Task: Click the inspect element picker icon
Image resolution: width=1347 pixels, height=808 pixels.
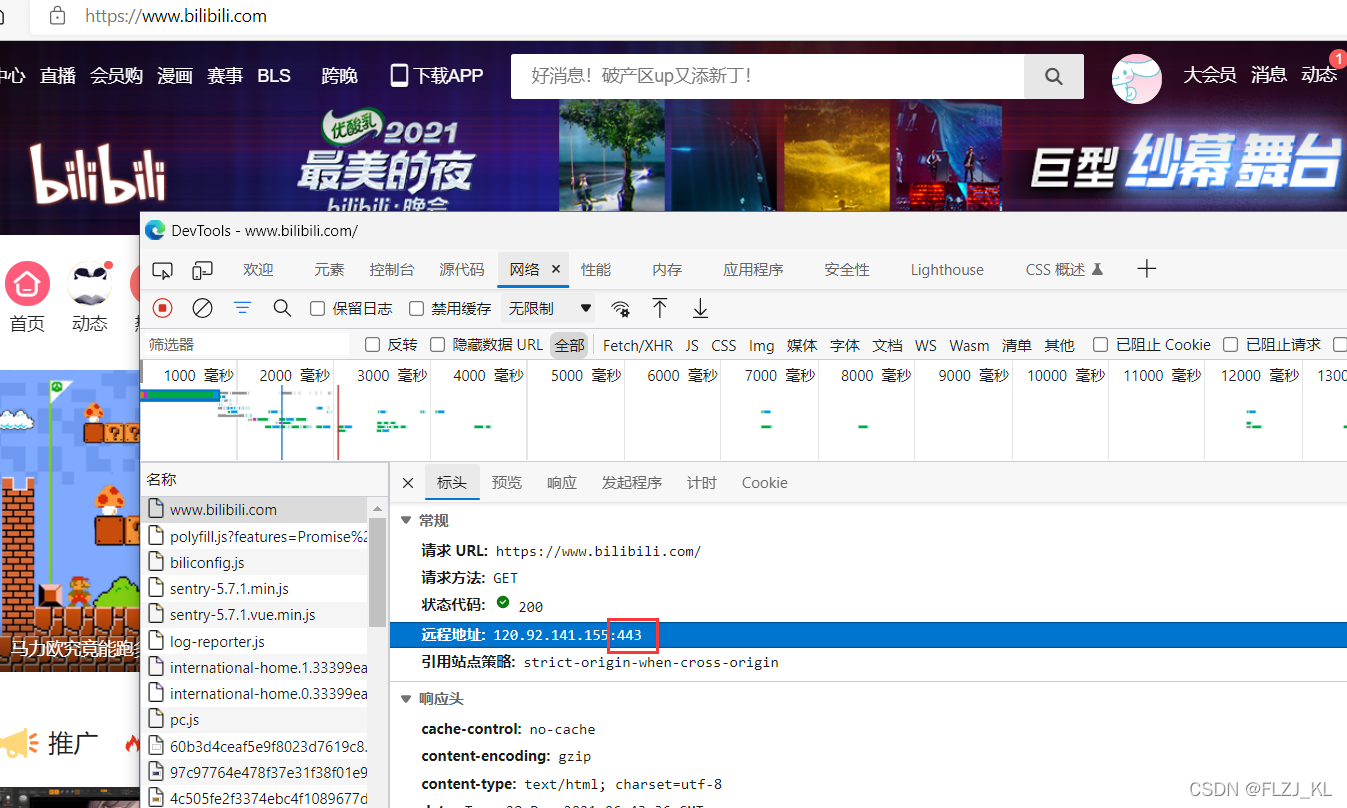Action: 163,270
